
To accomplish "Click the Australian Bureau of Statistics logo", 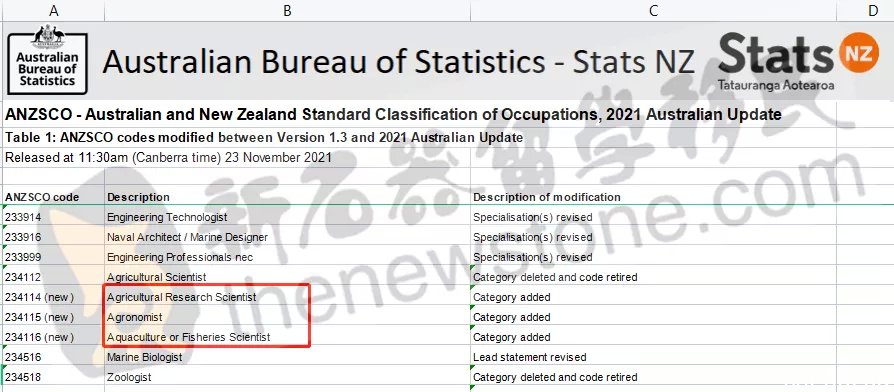I will click(47, 59).
